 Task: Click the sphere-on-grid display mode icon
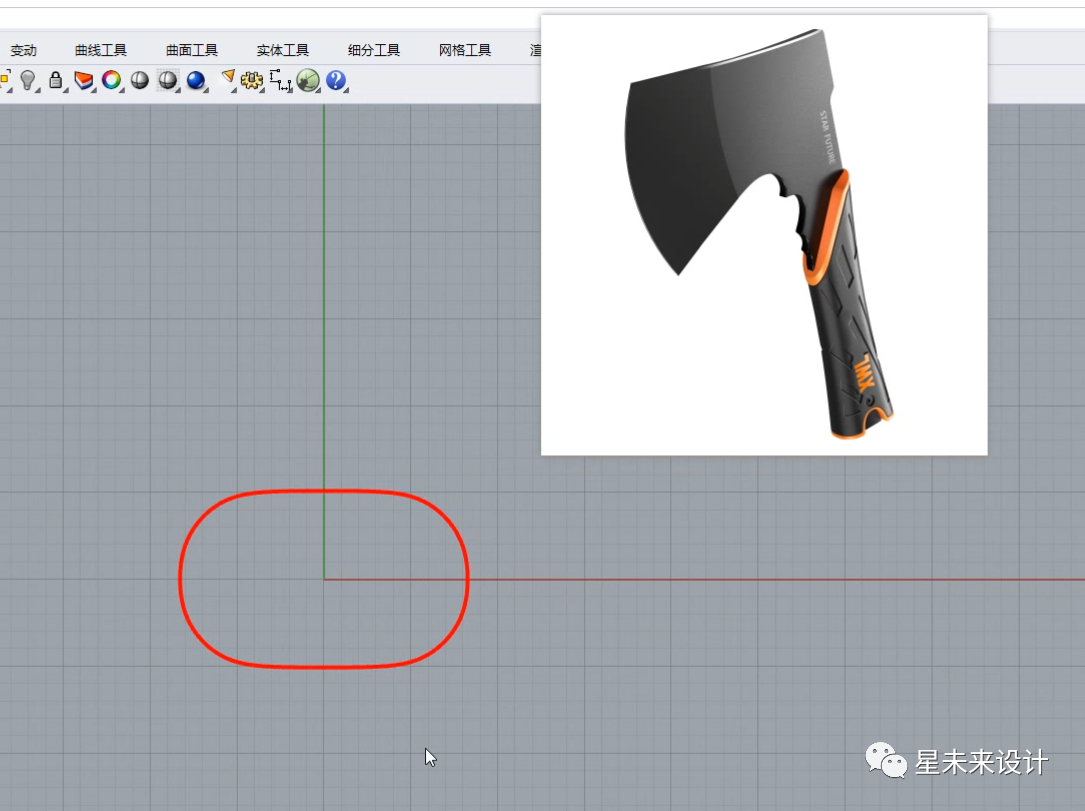click(x=167, y=80)
